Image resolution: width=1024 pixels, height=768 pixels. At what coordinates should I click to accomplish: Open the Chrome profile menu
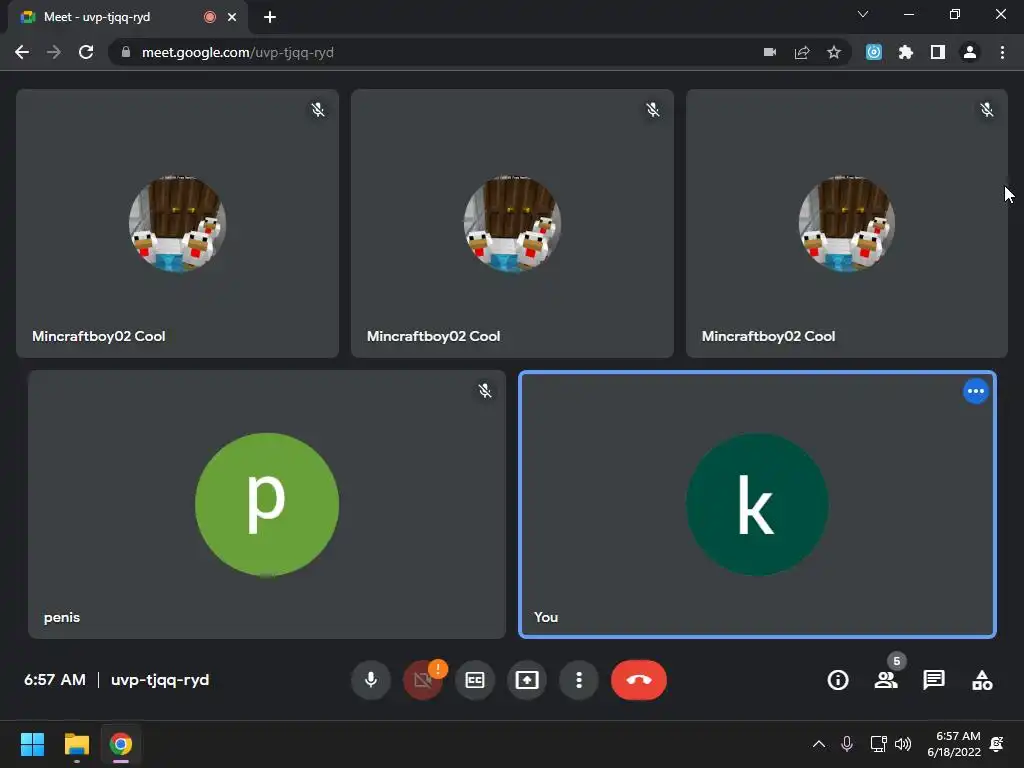[x=970, y=52]
